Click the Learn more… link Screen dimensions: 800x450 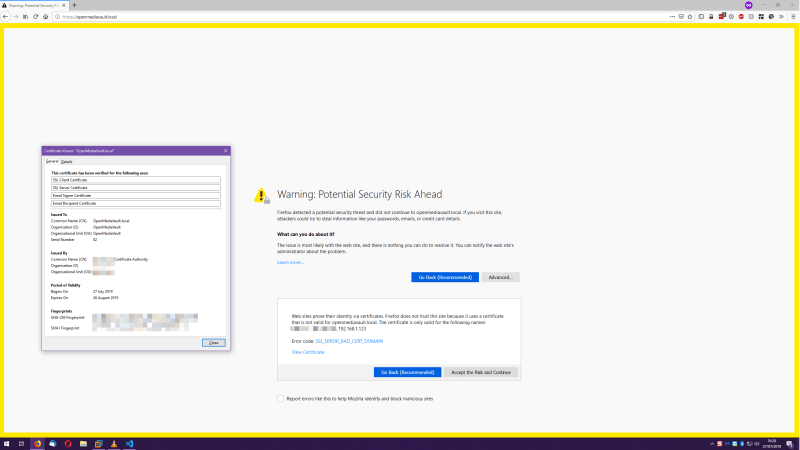(290, 262)
